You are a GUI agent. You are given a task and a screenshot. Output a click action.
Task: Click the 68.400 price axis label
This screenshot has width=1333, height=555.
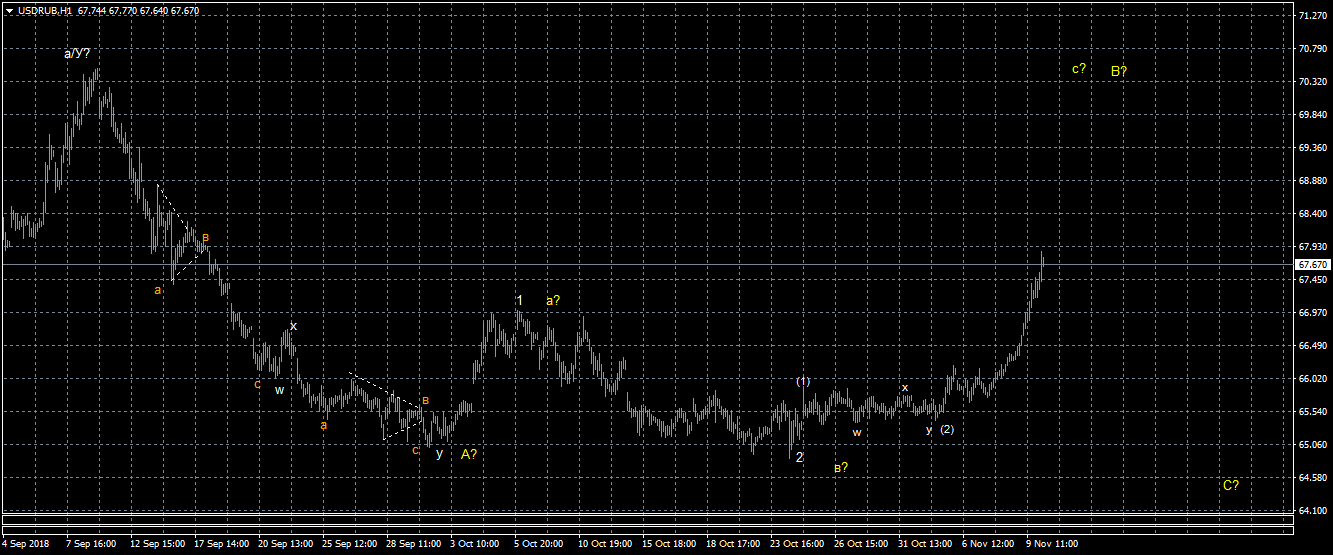(x=1312, y=214)
